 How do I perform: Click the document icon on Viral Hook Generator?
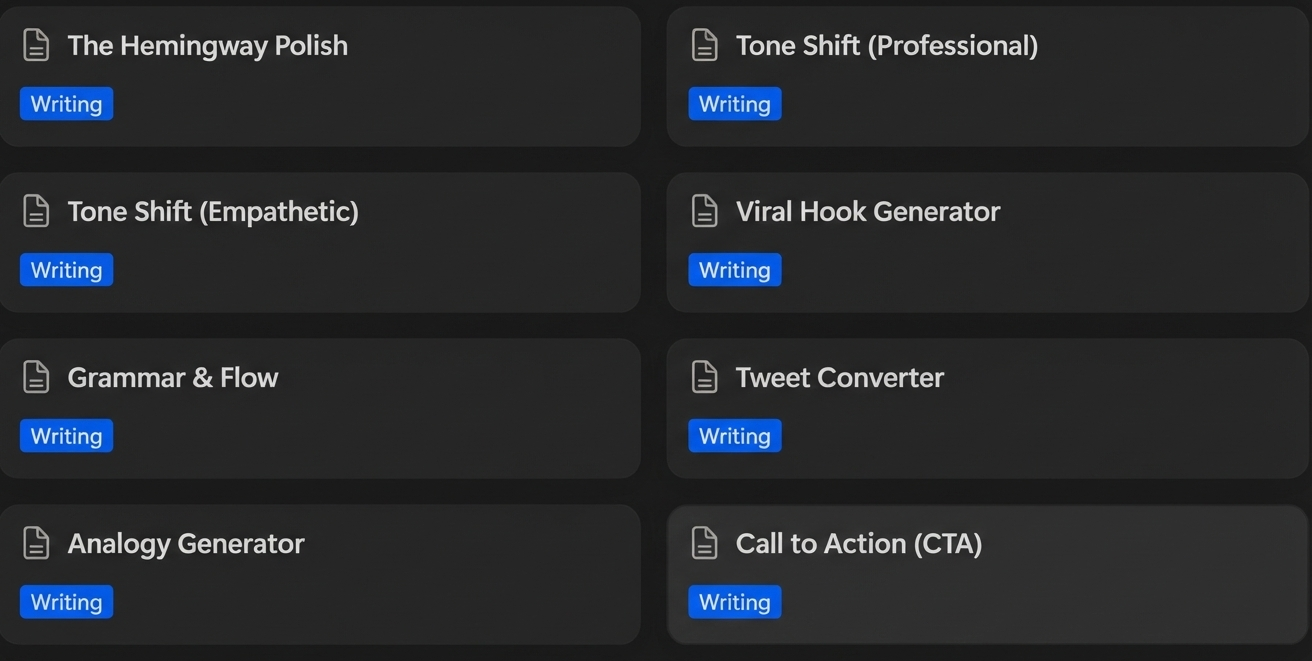point(705,211)
